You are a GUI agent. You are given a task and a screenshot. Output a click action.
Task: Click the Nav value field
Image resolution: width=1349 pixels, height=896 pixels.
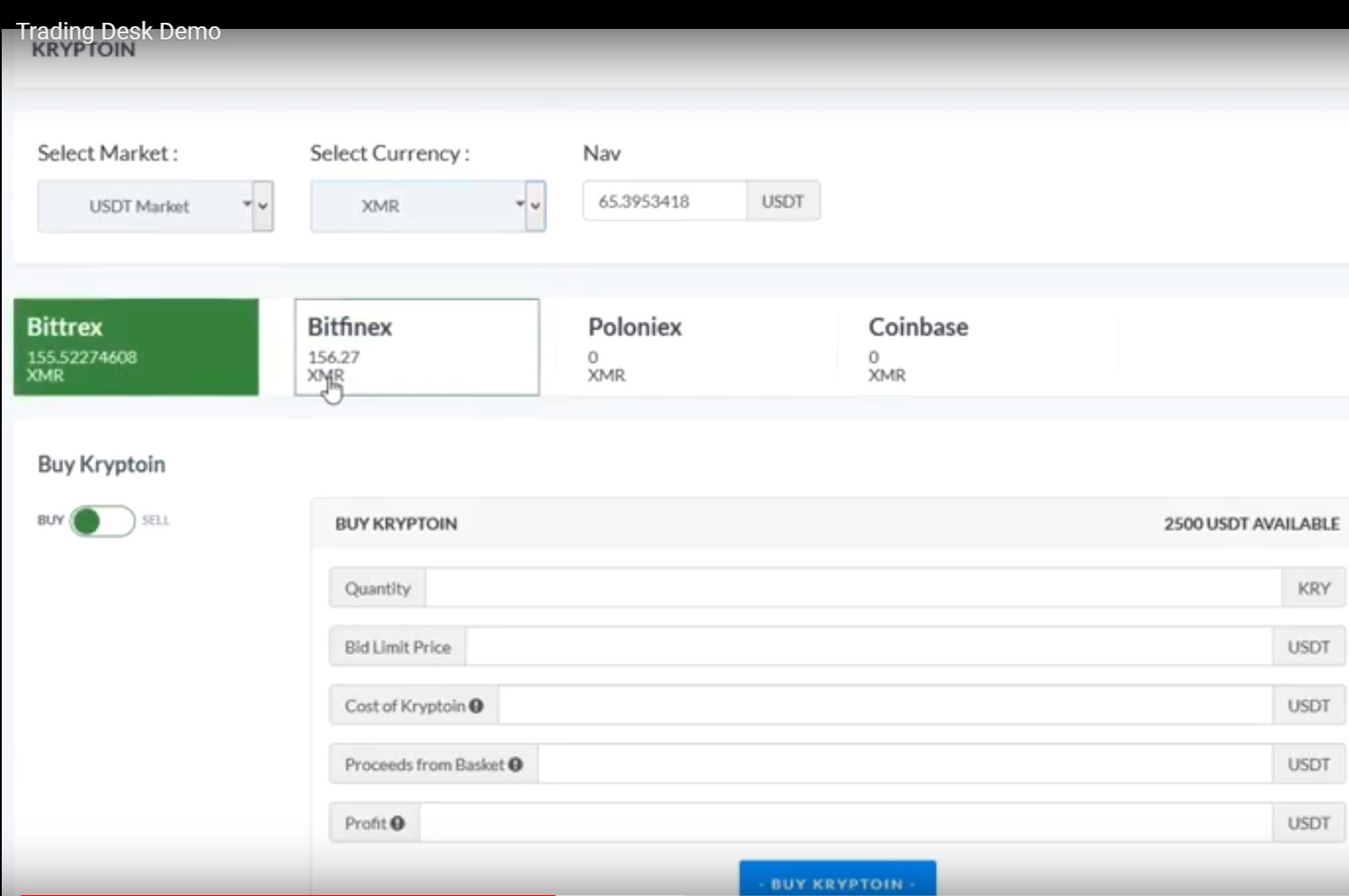click(x=665, y=201)
